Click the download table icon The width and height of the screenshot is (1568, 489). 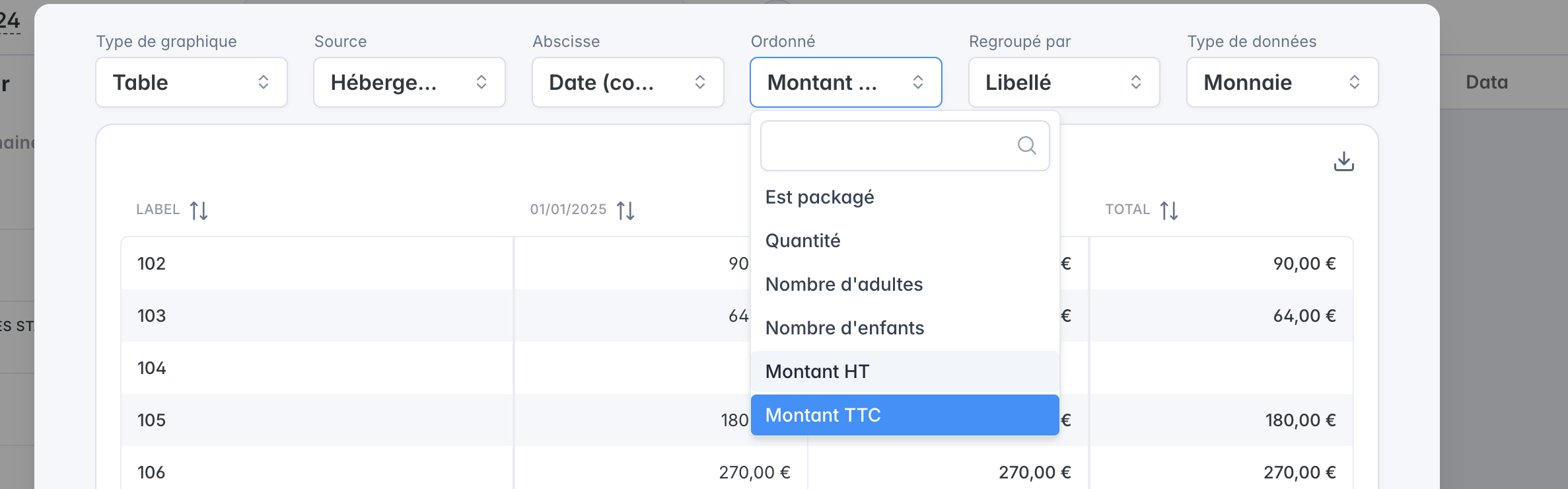[1343, 161]
